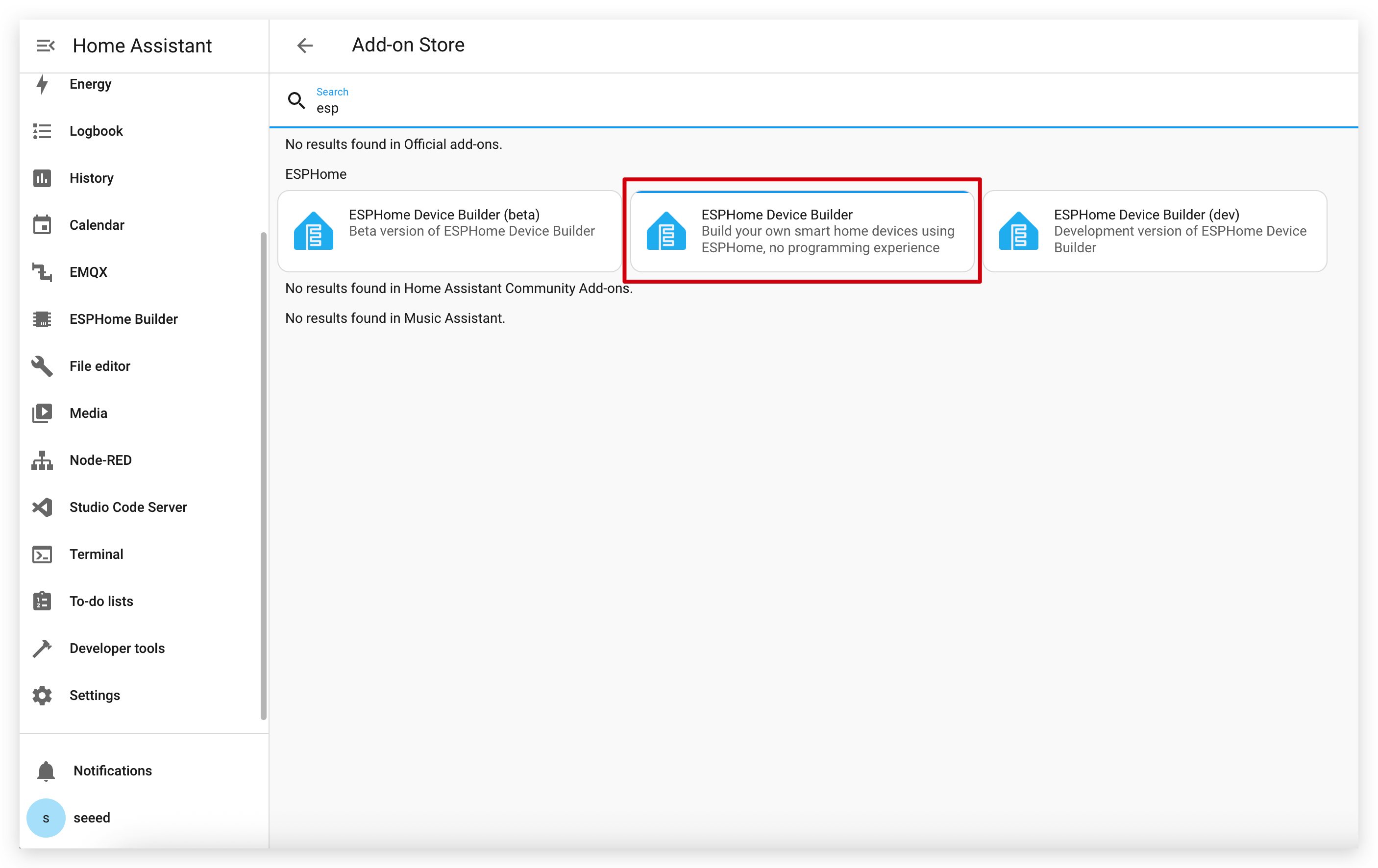Go back using the arrow icon
This screenshot has width=1378, height=868.
coord(305,45)
